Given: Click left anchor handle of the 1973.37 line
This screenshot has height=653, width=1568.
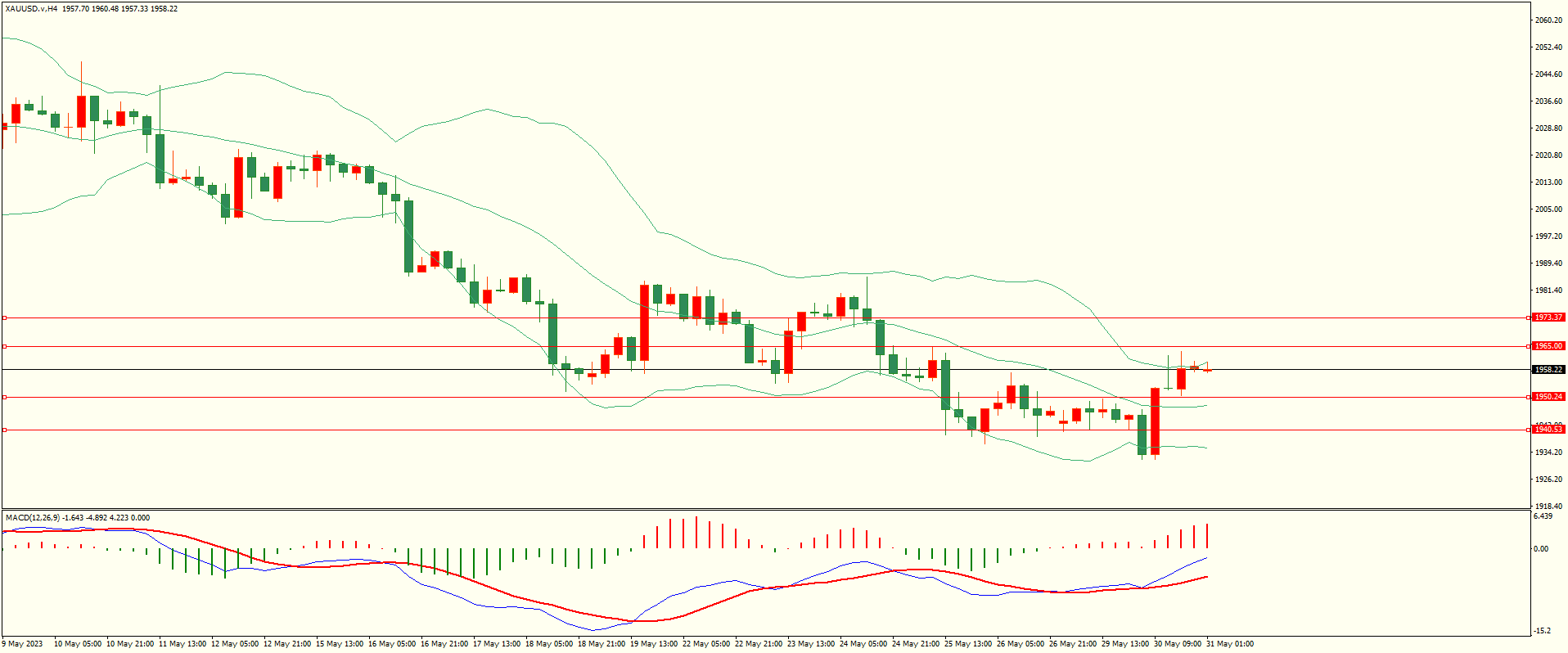Looking at the screenshot, I should (x=4, y=317).
